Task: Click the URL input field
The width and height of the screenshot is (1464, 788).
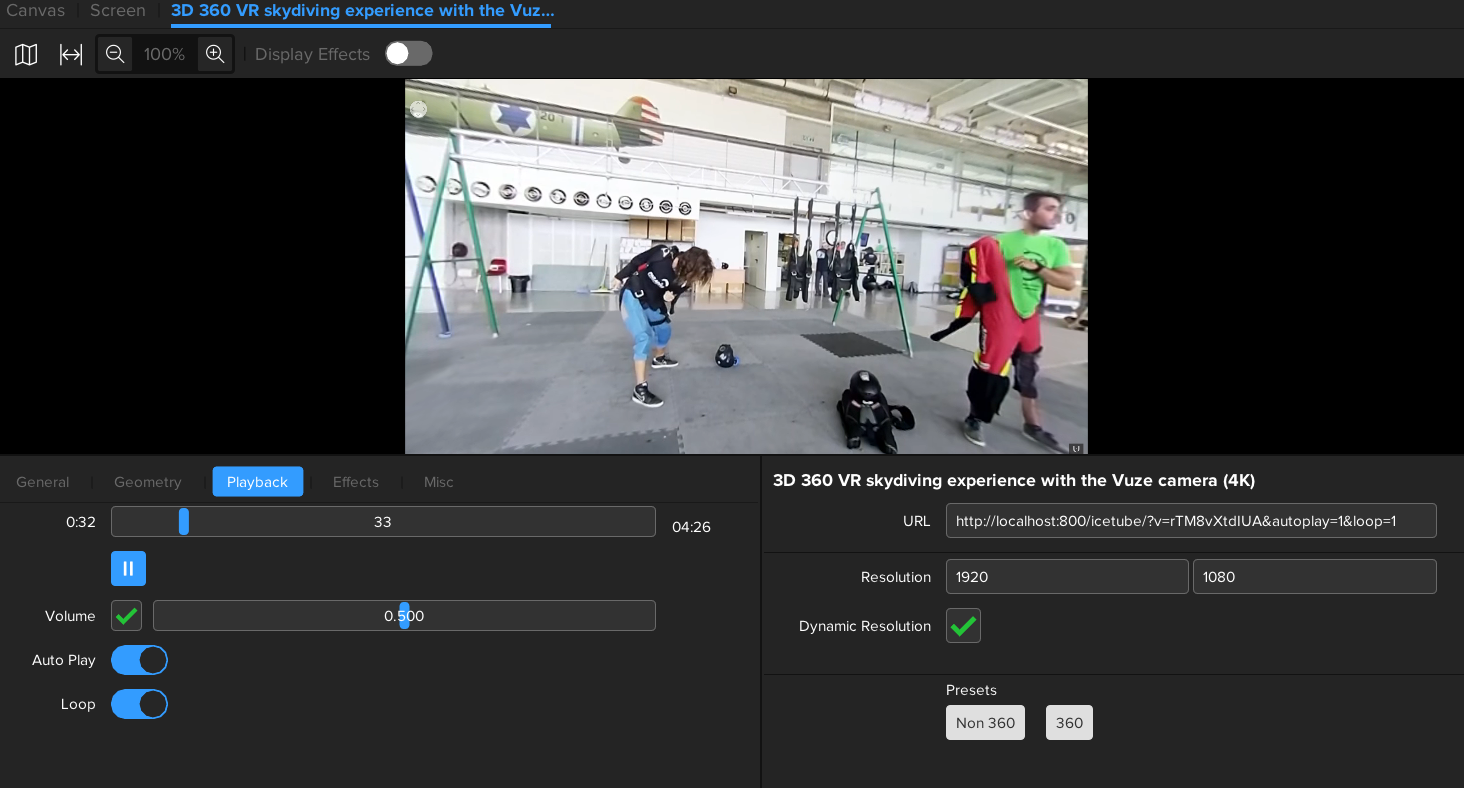Action: click(x=1190, y=521)
